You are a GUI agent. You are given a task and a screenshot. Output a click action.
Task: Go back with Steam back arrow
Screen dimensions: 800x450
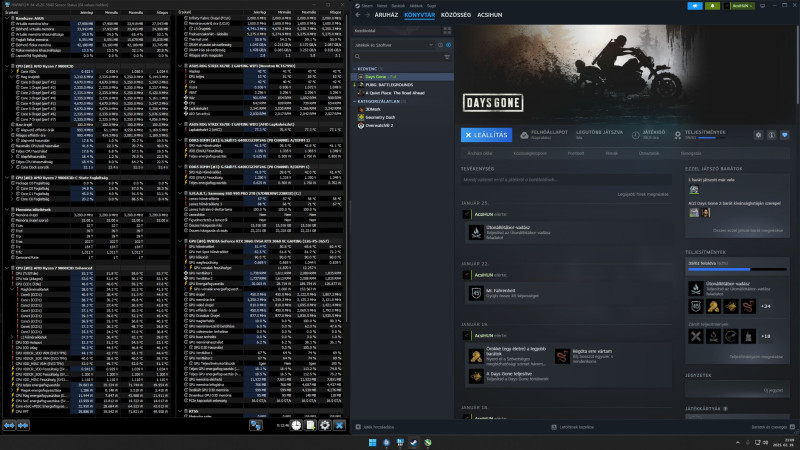(x=358, y=15)
